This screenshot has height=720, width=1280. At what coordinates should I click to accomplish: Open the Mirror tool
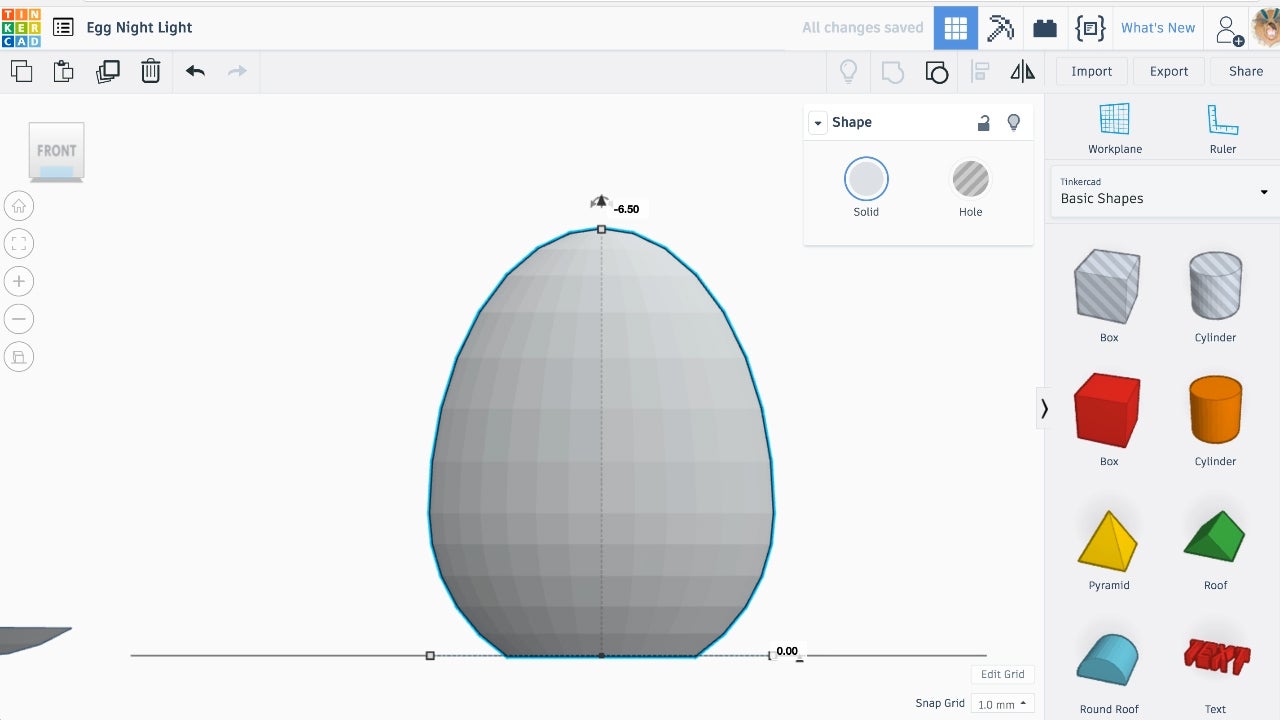coord(1022,71)
